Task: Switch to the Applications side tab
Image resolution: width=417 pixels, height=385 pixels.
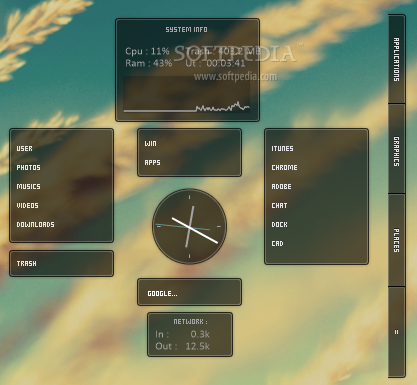Action: (x=396, y=59)
